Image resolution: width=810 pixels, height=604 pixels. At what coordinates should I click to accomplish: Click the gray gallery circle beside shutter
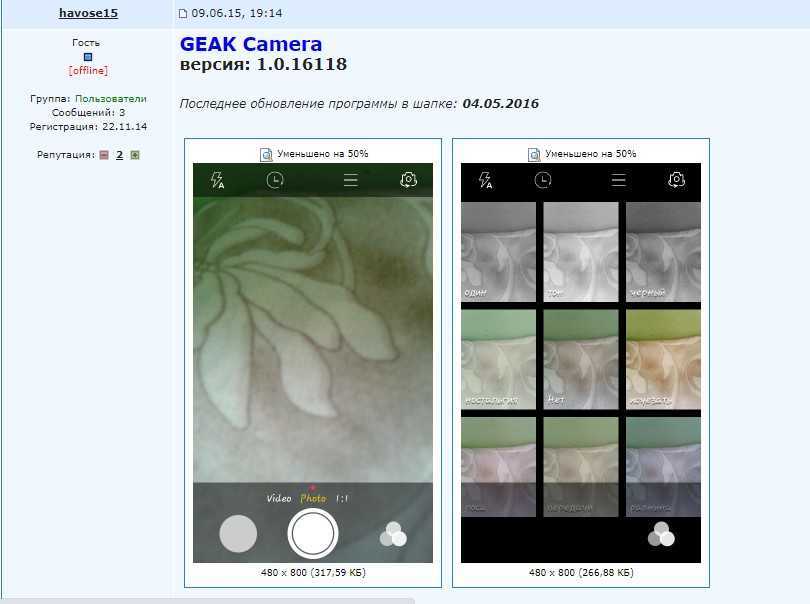click(238, 534)
